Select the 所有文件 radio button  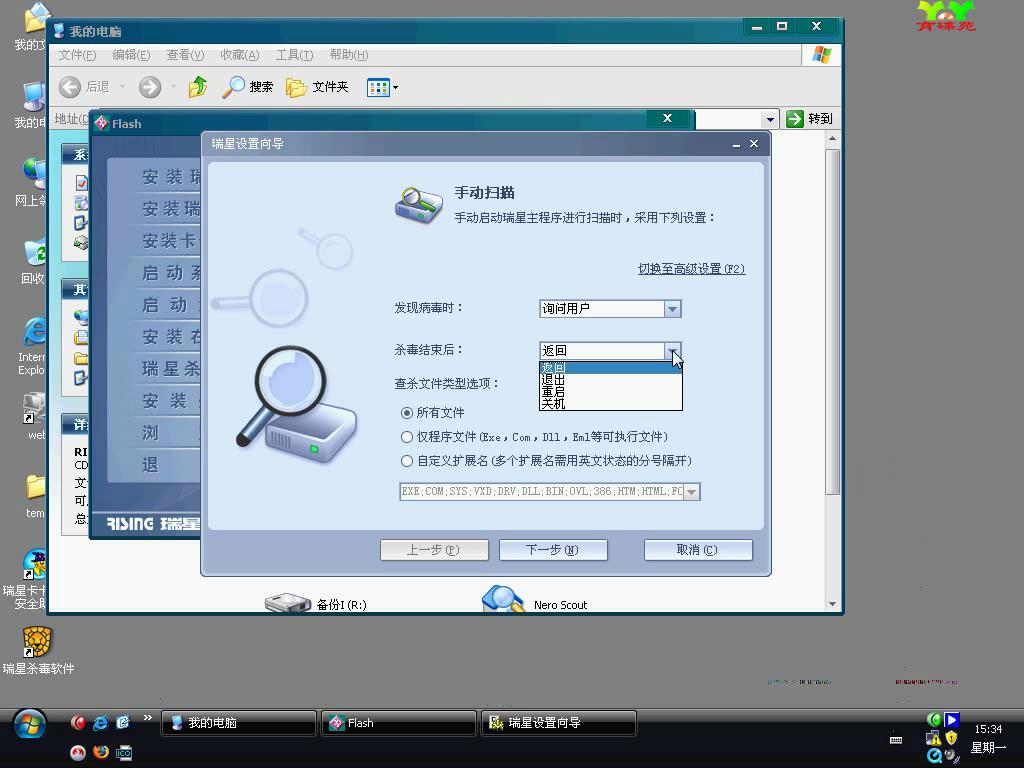(407, 413)
